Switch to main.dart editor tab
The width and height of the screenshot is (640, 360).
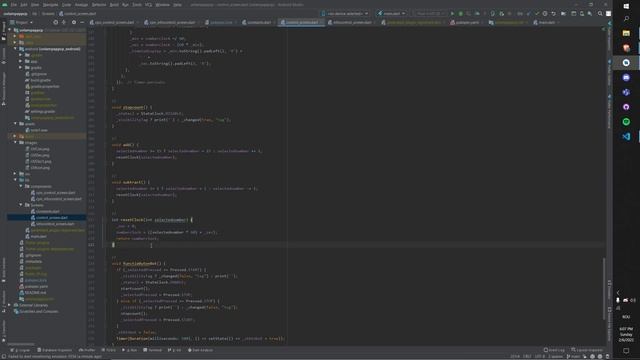point(546,22)
